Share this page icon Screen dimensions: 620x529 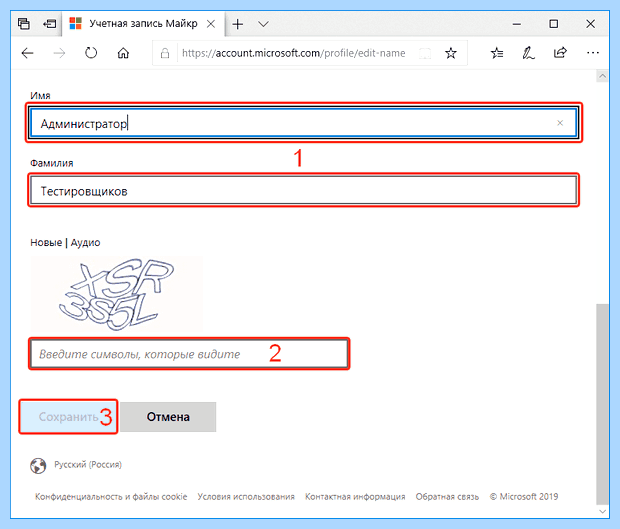pos(560,53)
